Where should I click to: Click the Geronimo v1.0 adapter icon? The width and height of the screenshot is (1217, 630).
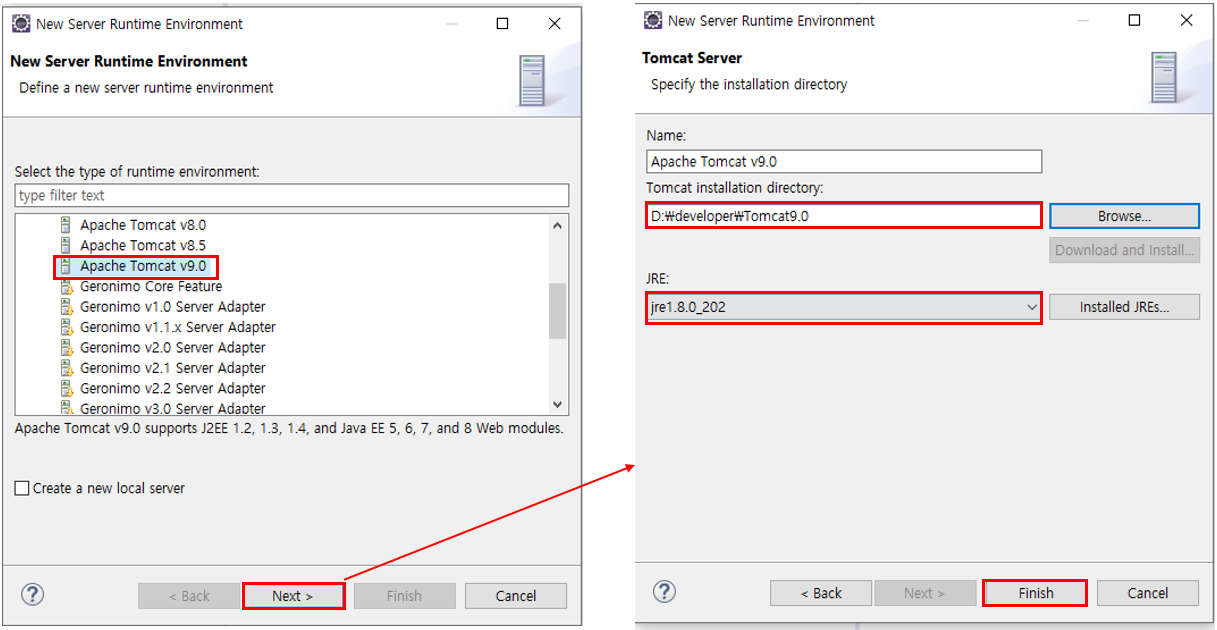[66, 307]
